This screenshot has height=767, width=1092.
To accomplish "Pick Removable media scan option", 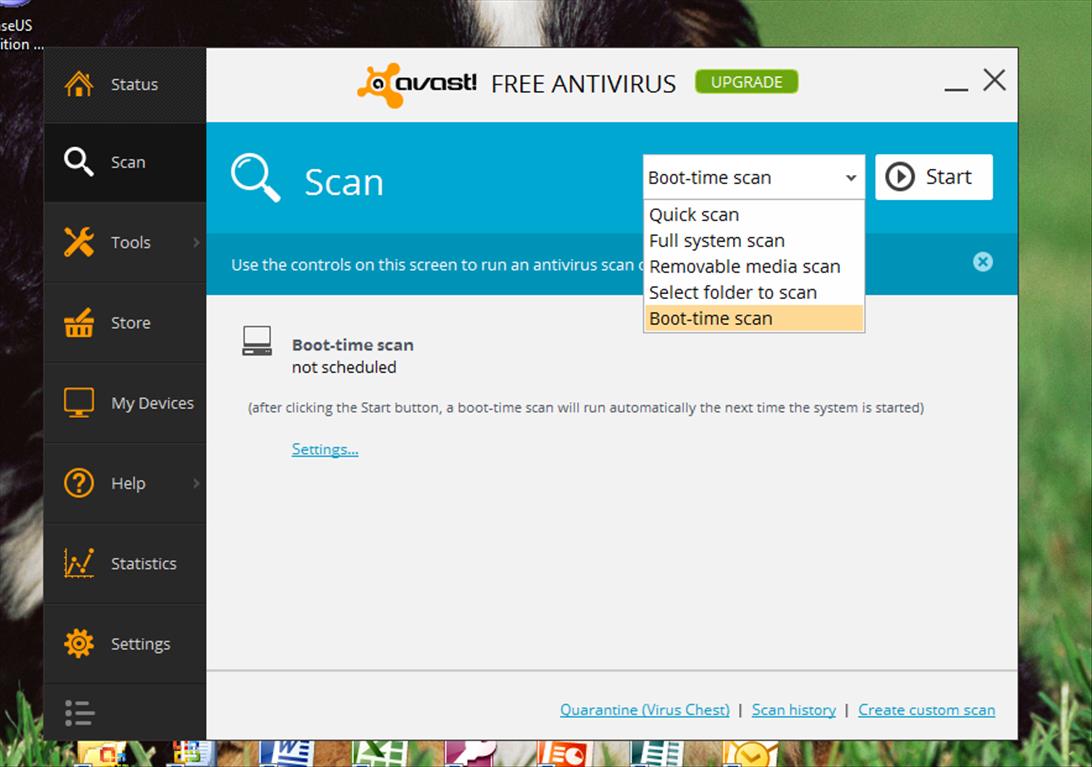I will (x=754, y=266).
